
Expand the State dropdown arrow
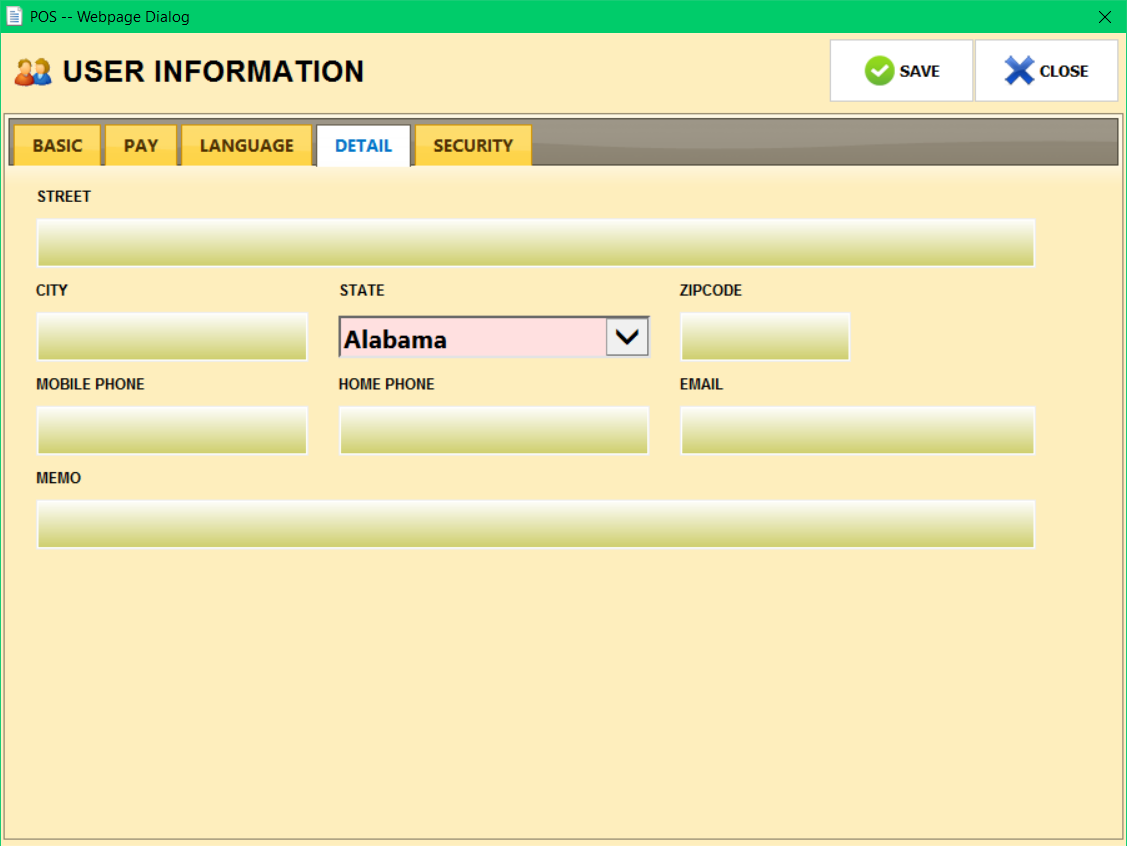coord(627,338)
